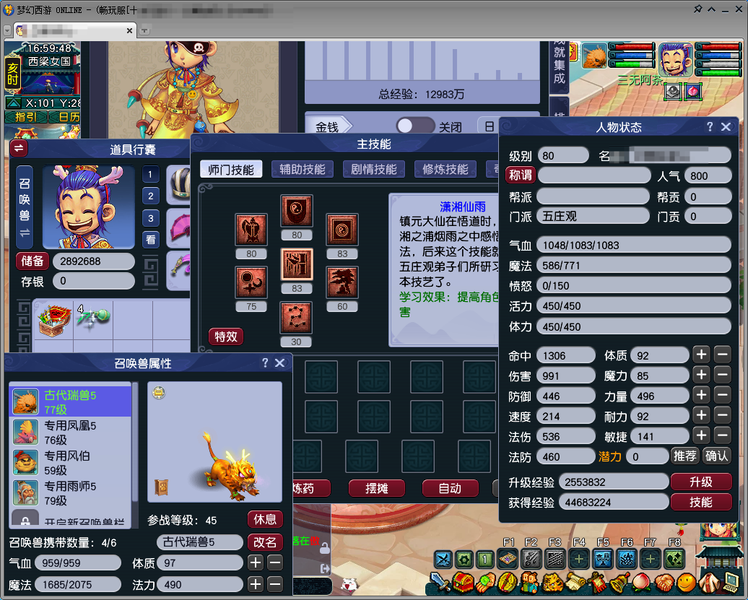Open the gold coin trade icon

coord(507,581)
